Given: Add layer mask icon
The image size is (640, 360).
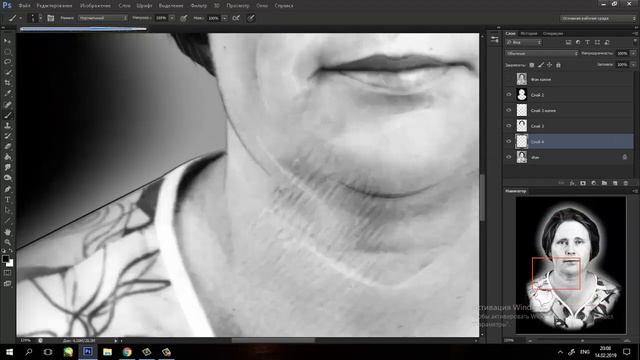Looking at the screenshot, I should (x=583, y=183).
